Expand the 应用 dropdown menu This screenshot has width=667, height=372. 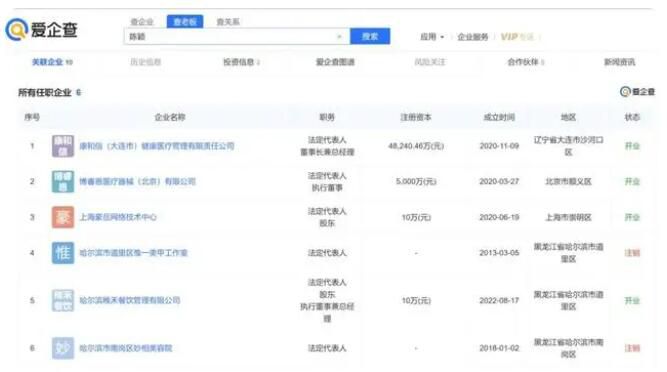point(432,37)
